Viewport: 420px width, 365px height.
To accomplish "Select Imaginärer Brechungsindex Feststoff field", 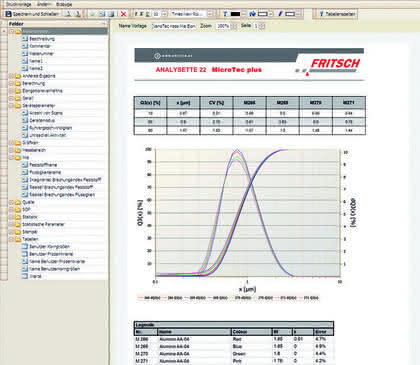I will [x=65, y=180].
